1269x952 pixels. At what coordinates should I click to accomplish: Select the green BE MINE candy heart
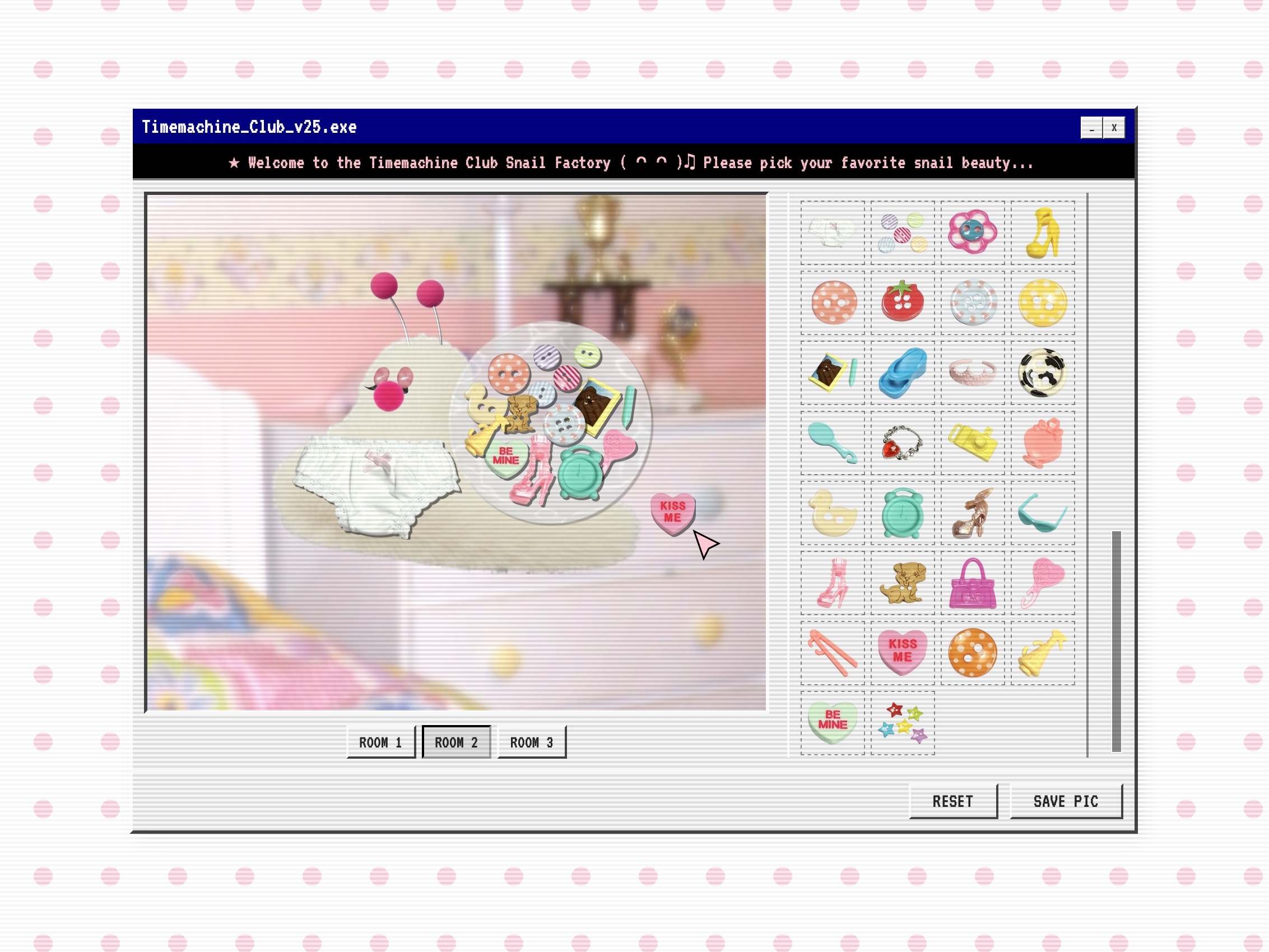(x=833, y=722)
